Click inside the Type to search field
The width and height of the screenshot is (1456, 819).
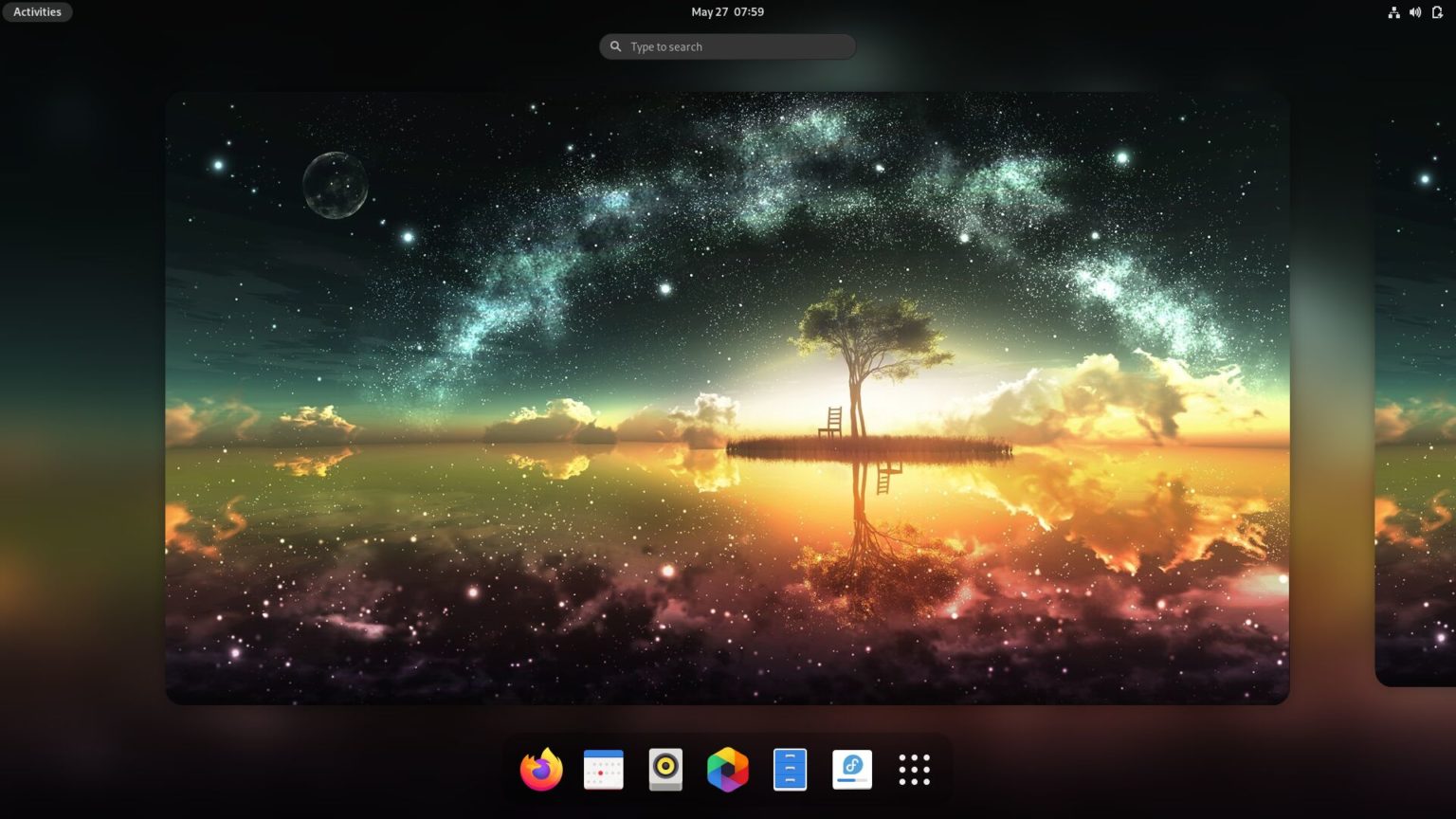[727, 45]
